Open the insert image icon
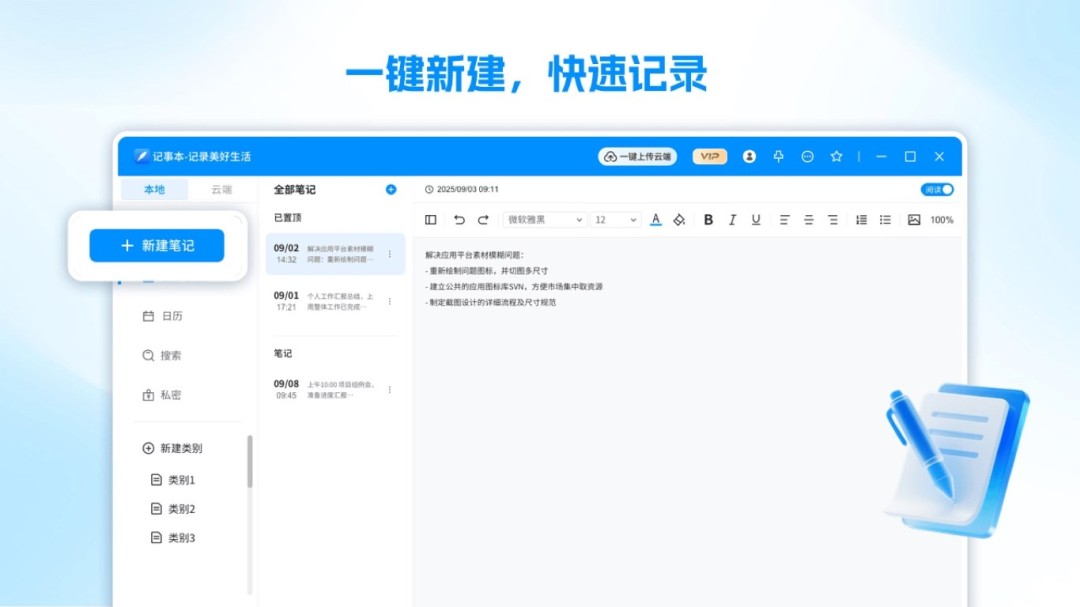This screenshot has width=1080, height=607. tap(913, 220)
